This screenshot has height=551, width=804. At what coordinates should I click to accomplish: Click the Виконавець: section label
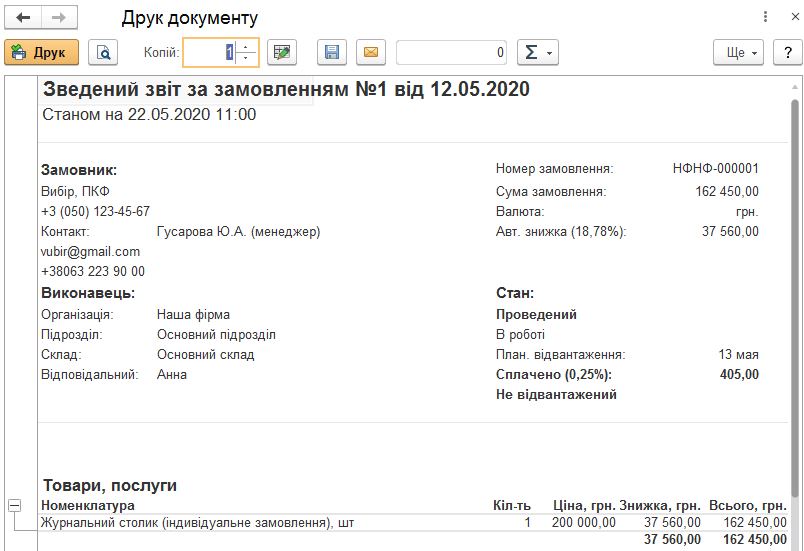tap(88, 293)
